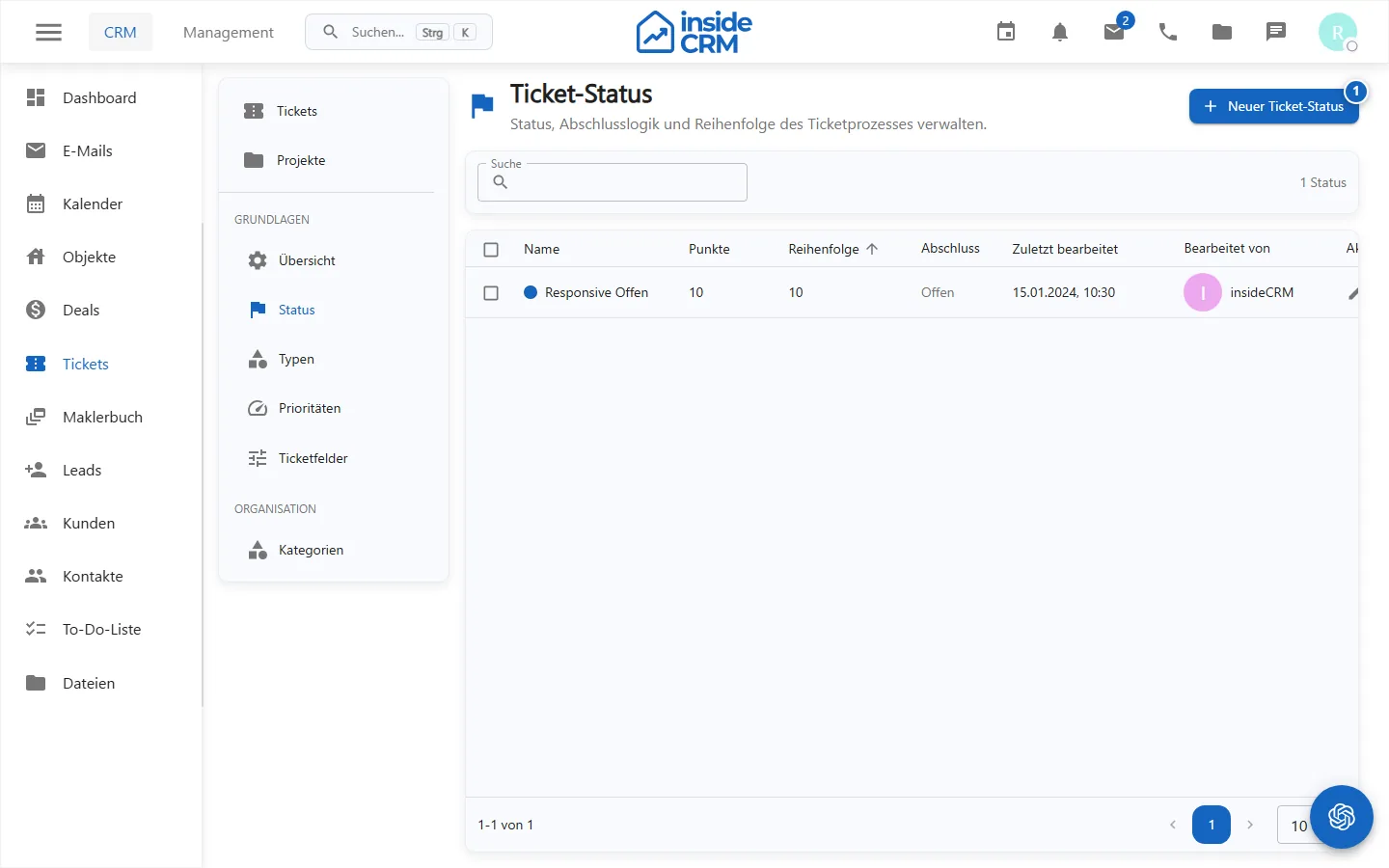Click Neuer Ticket-Status button
Viewport: 1389px width, 868px height.
click(x=1274, y=106)
